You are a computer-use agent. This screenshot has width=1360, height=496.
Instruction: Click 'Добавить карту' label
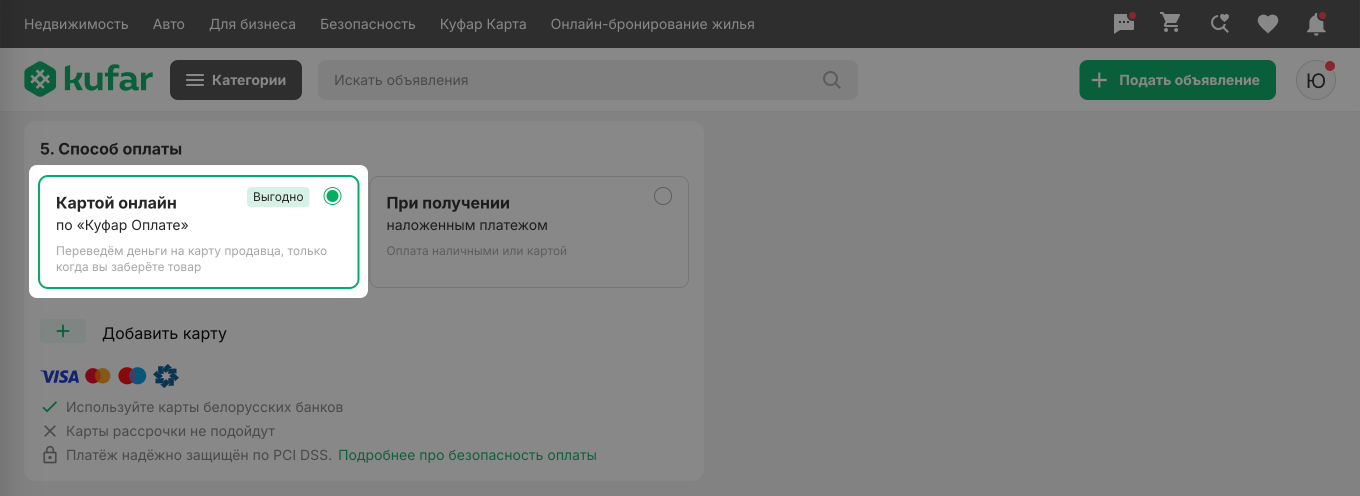(165, 333)
